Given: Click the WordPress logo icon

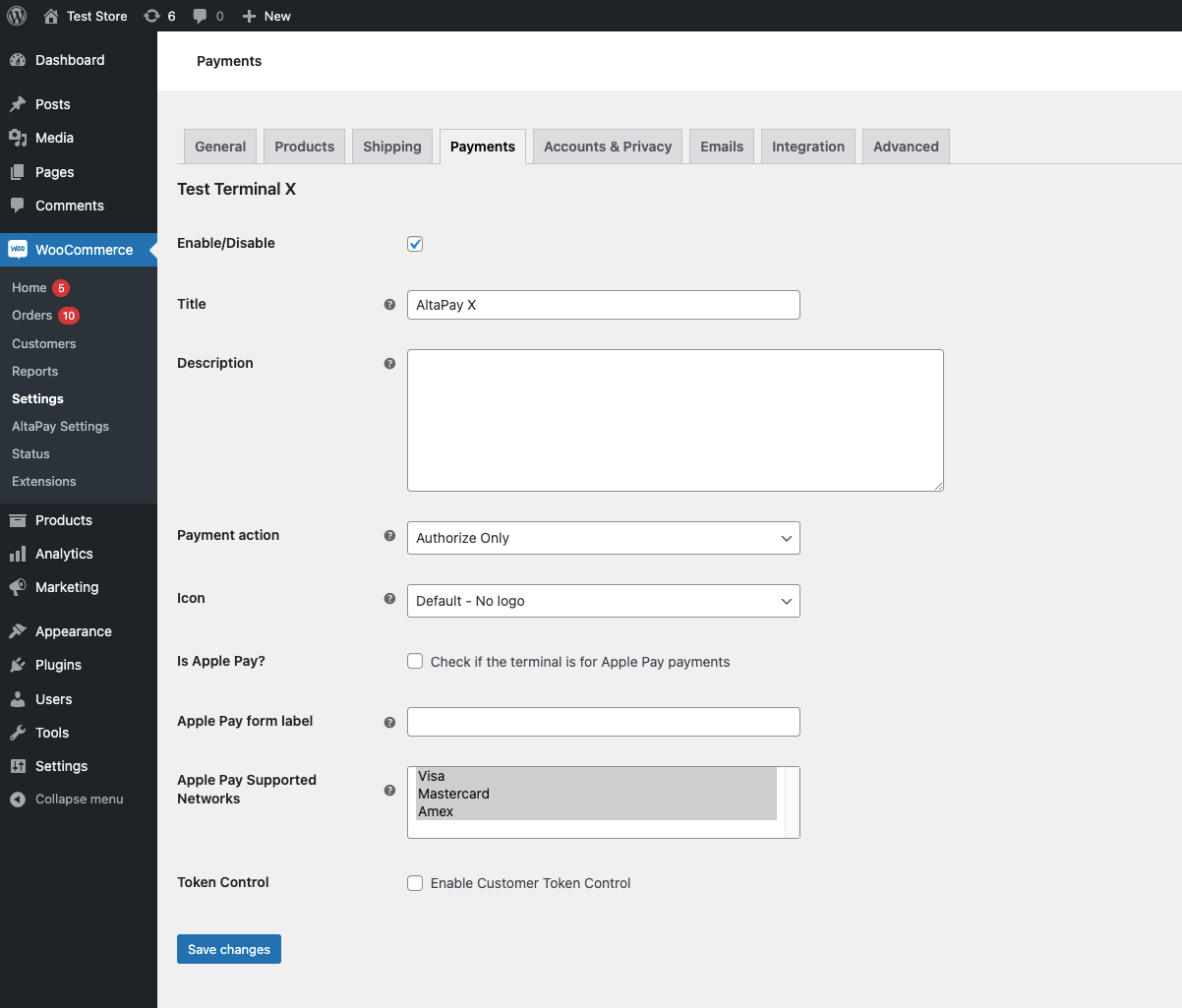Looking at the screenshot, I should tap(17, 16).
